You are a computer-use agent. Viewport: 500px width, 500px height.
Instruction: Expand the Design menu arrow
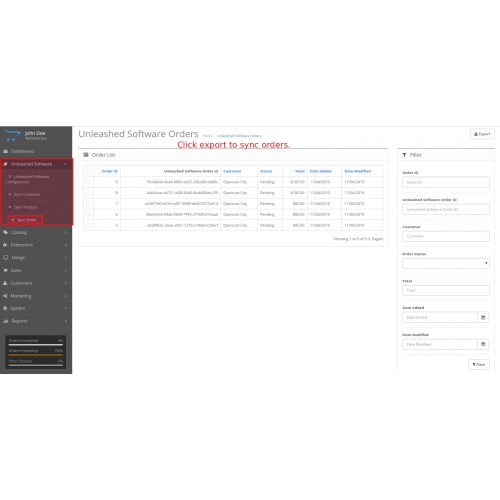[x=66, y=258]
